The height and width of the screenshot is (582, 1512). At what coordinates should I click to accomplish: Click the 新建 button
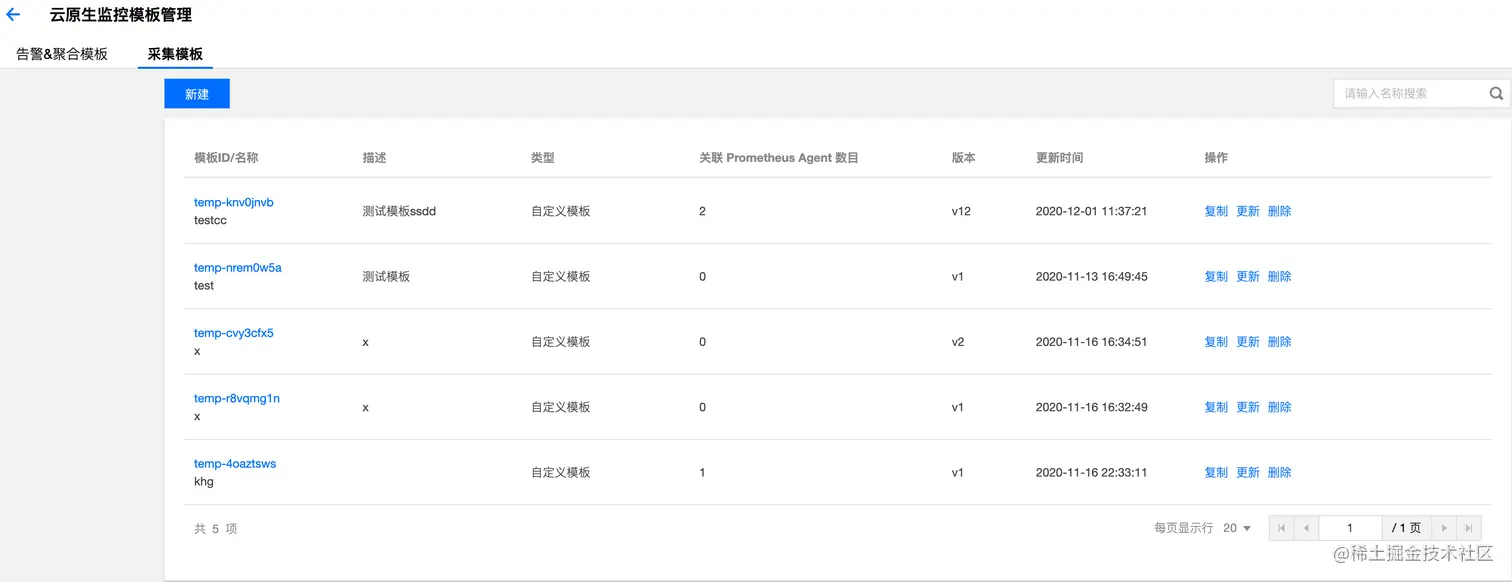197,93
